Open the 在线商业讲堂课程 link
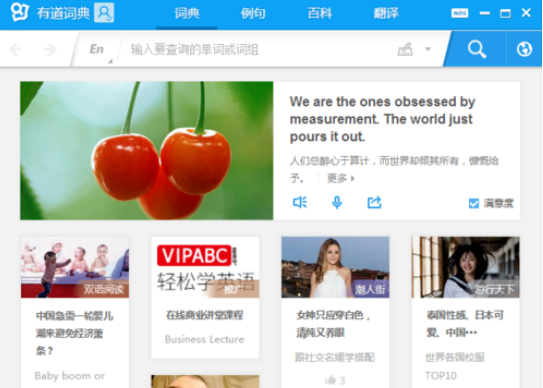The image size is (543, 388). tap(205, 315)
